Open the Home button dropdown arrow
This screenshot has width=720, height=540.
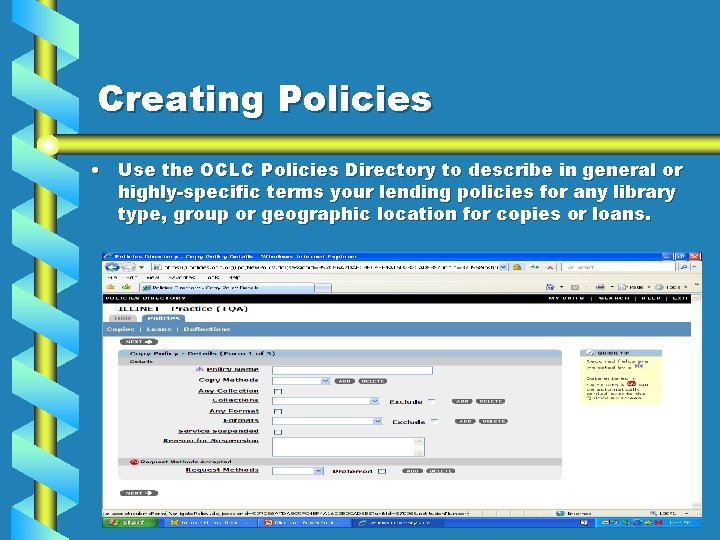click(562, 287)
